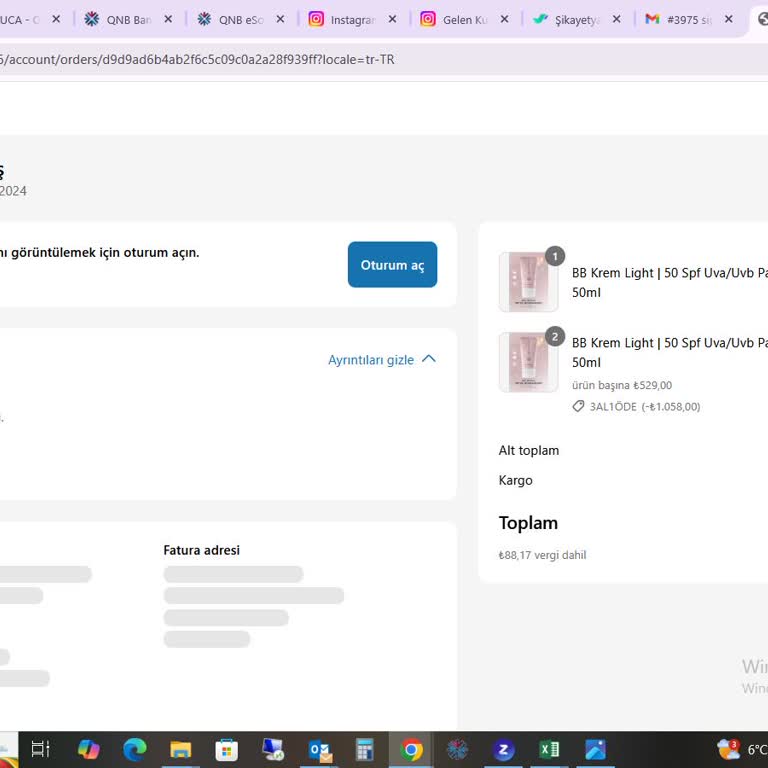Click the ₺88,17 vergi dahil text
This screenshot has width=768, height=768.
point(542,555)
